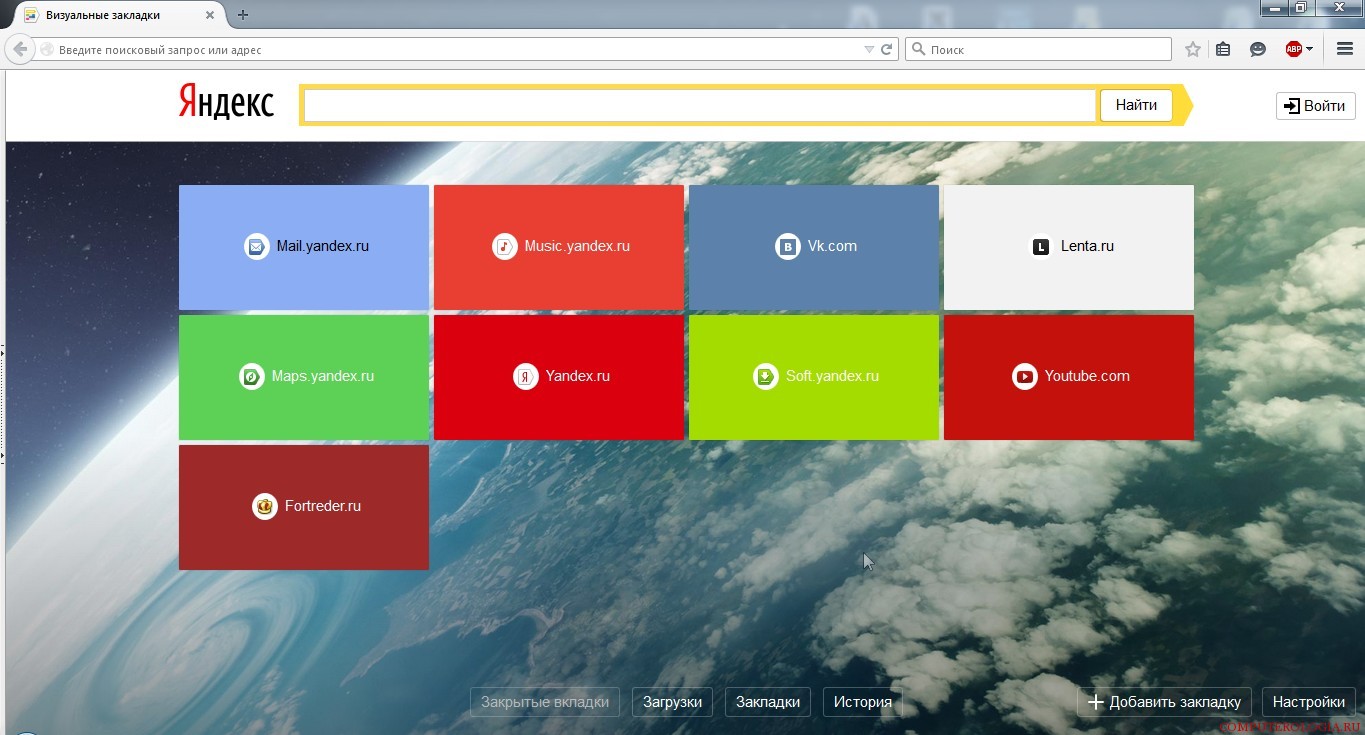Expand the address bar history dropdown
Image resolution: width=1365 pixels, height=735 pixels.
(x=869, y=49)
